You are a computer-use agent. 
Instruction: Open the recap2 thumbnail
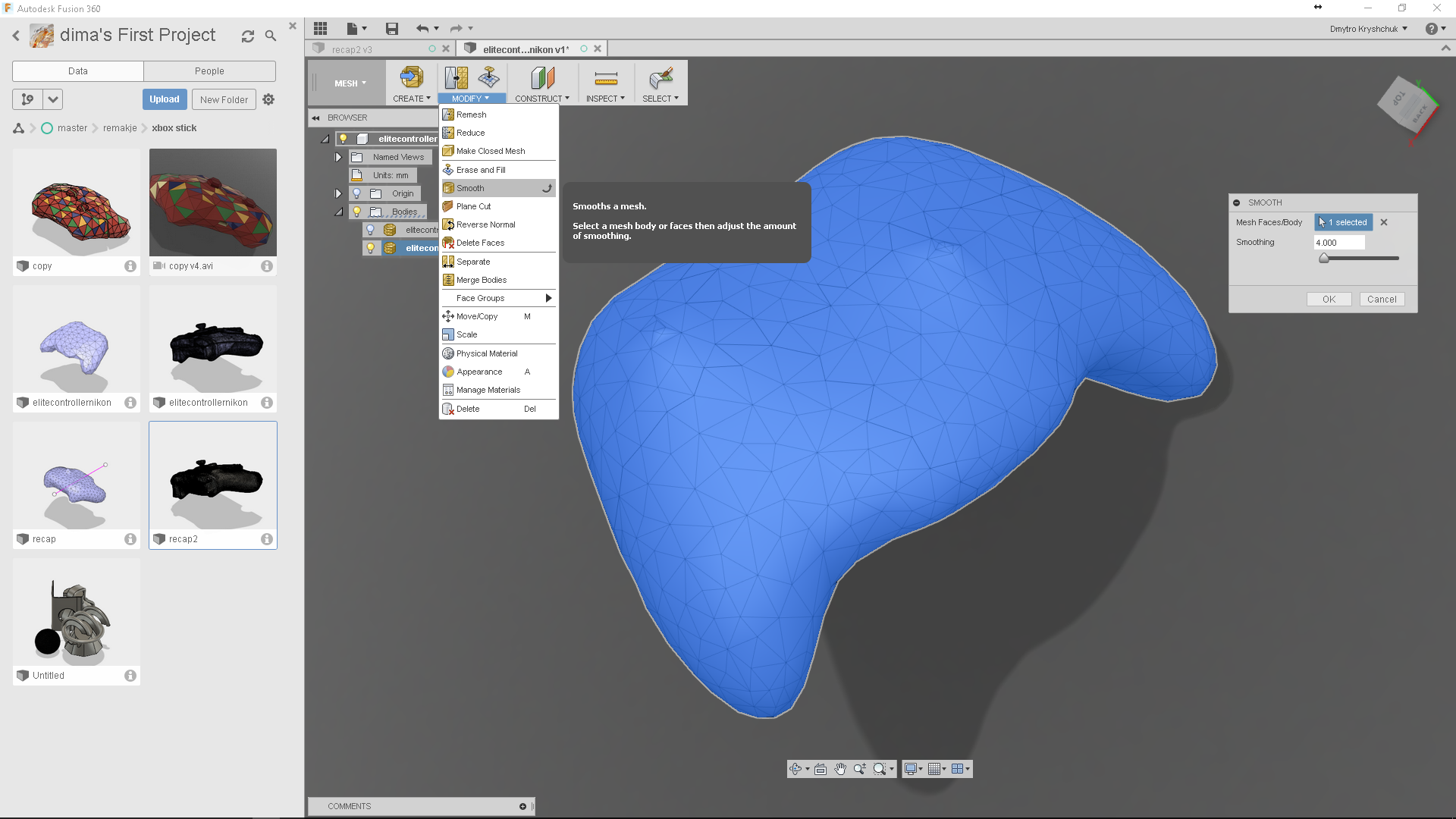pyautogui.click(x=213, y=476)
